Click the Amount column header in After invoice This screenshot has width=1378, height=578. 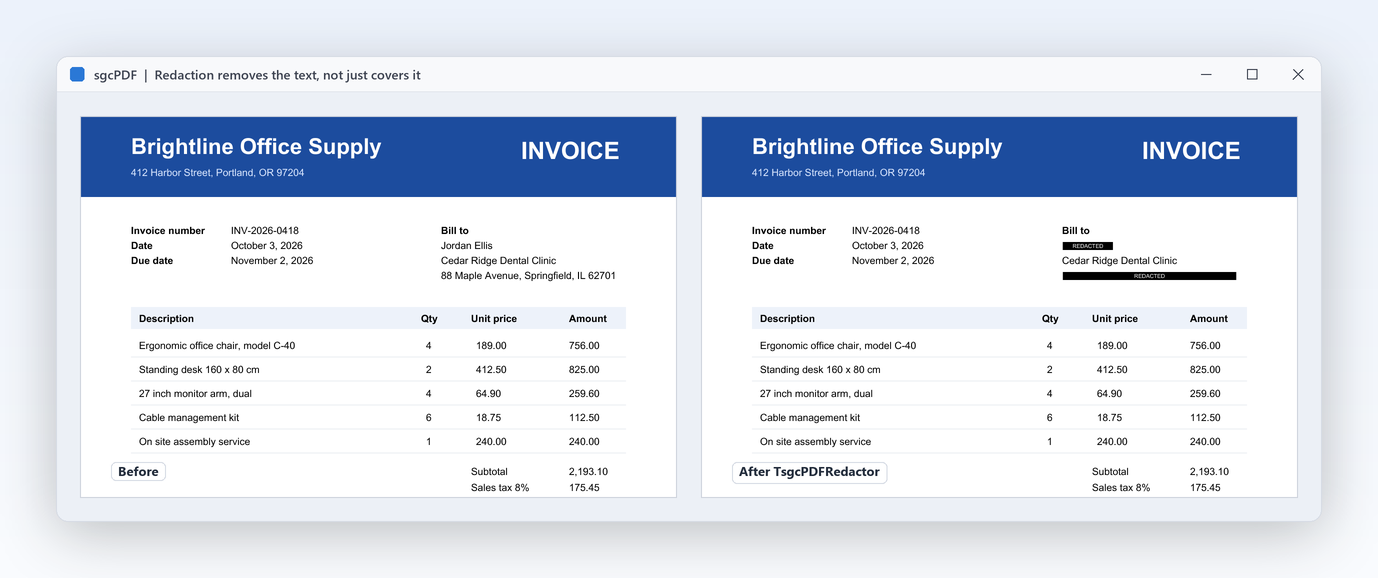tap(1209, 319)
